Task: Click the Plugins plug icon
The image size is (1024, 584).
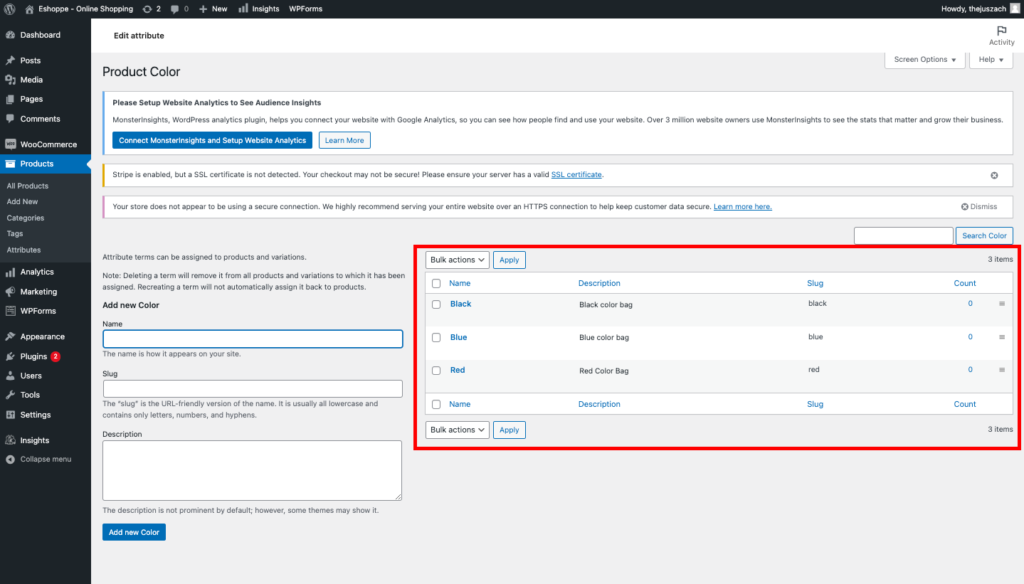Action: tap(10, 356)
